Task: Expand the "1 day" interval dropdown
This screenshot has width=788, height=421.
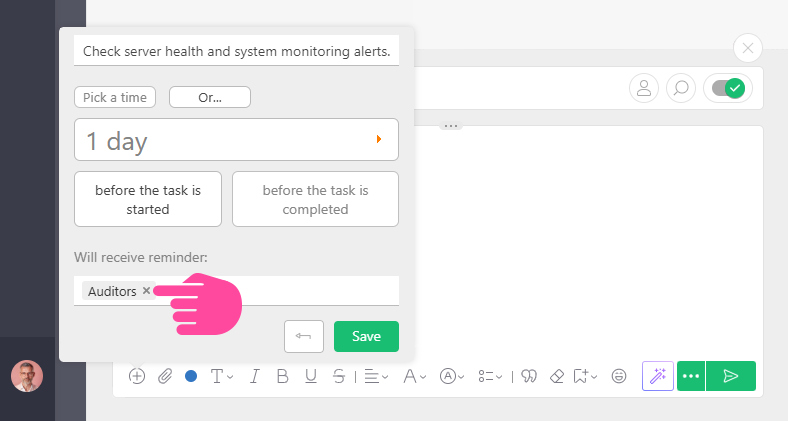Action: tap(379, 140)
